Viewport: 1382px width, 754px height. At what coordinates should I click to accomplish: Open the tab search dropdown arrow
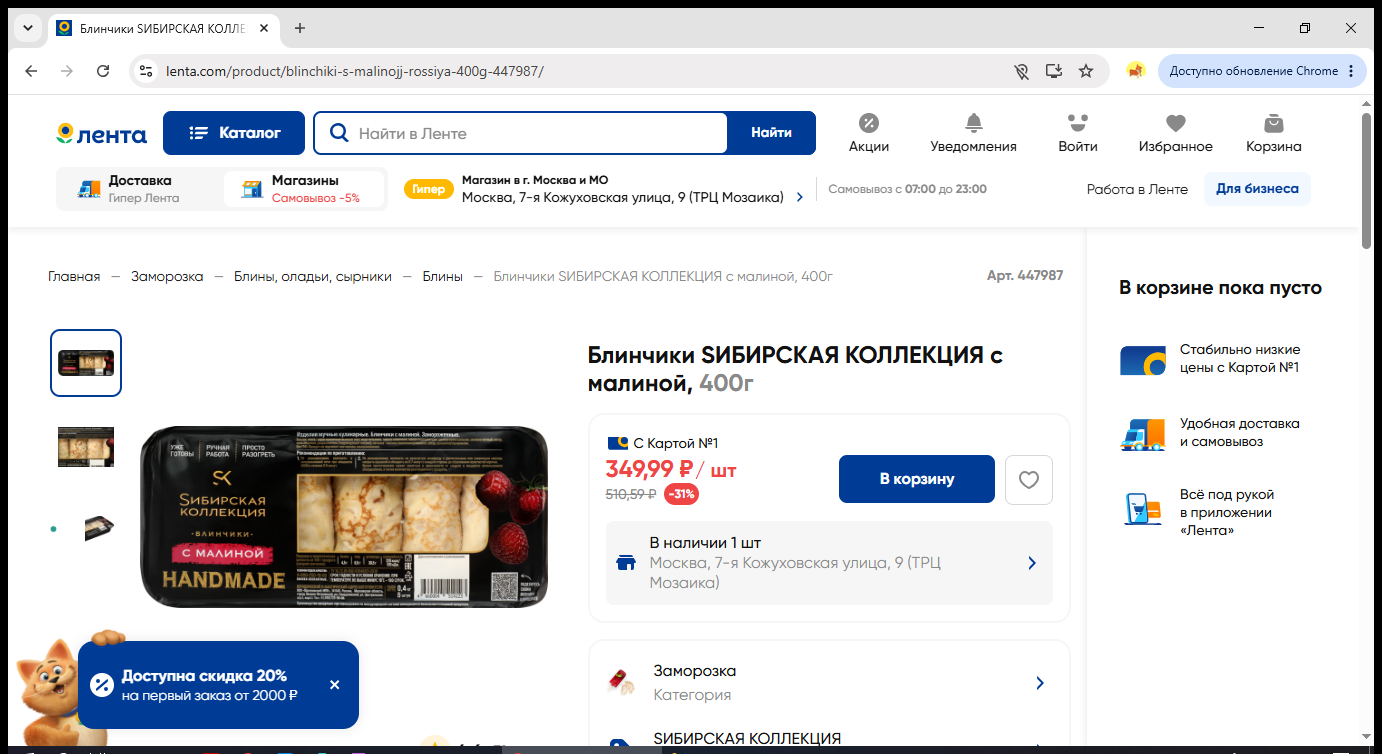click(x=27, y=28)
